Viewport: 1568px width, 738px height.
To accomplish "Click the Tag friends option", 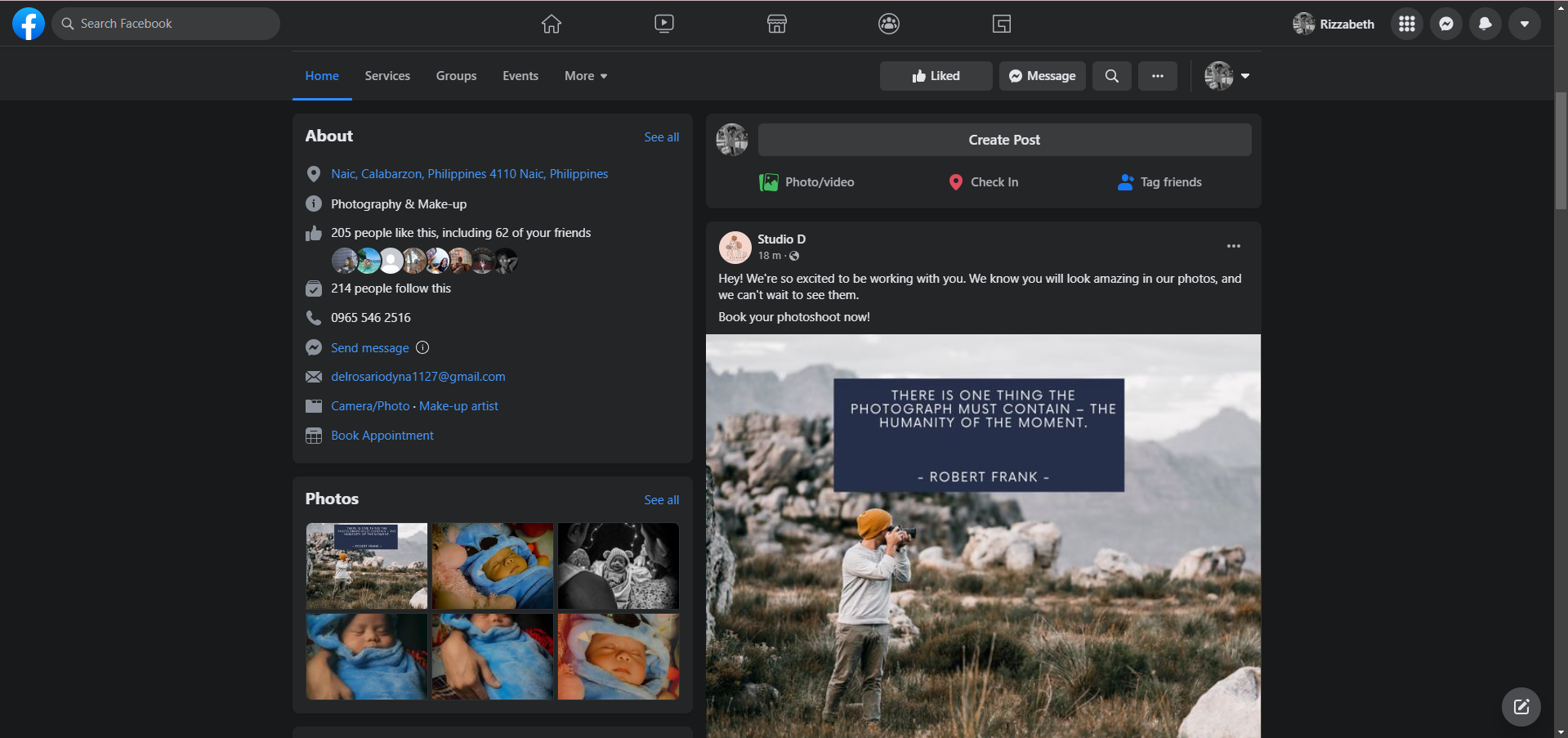I will pyautogui.click(x=1160, y=182).
